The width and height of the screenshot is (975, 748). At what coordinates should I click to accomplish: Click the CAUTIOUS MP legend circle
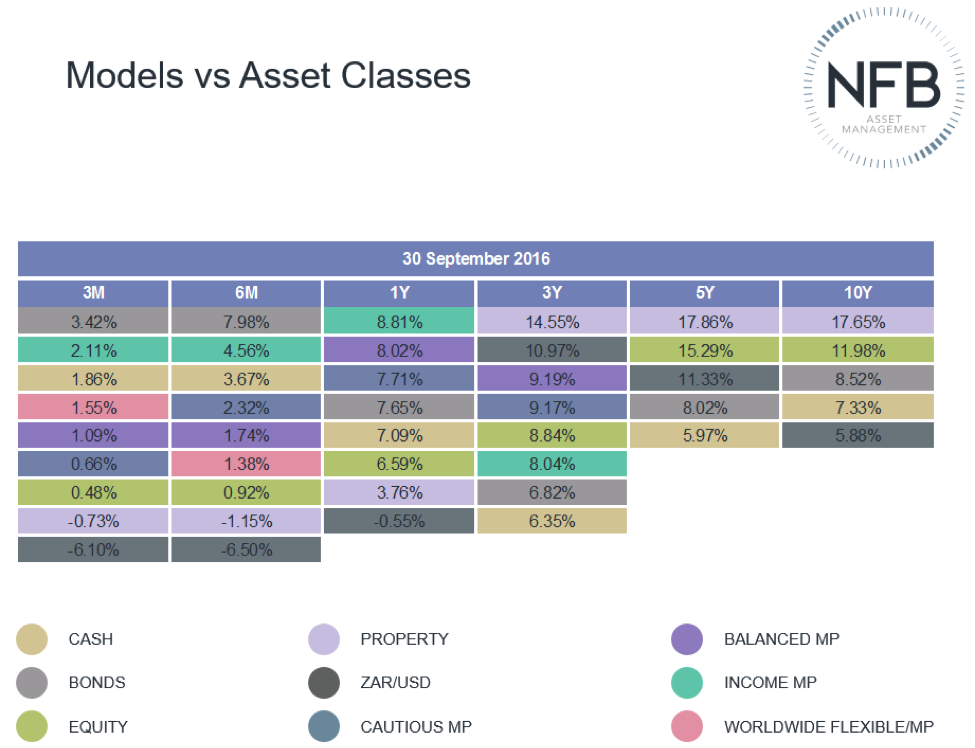tap(326, 727)
